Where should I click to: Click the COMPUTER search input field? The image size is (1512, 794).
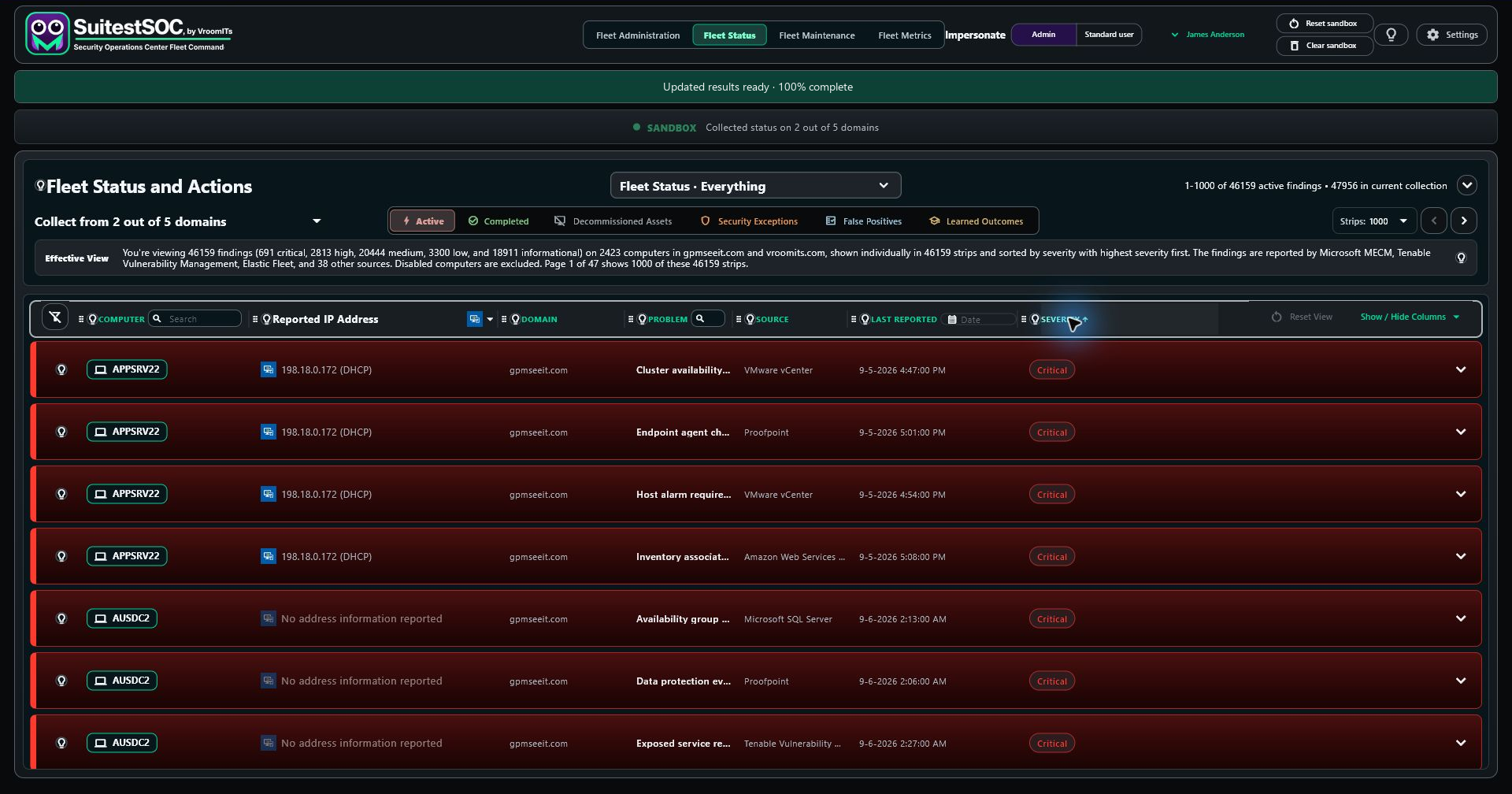pyautogui.click(x=195, y=318)
